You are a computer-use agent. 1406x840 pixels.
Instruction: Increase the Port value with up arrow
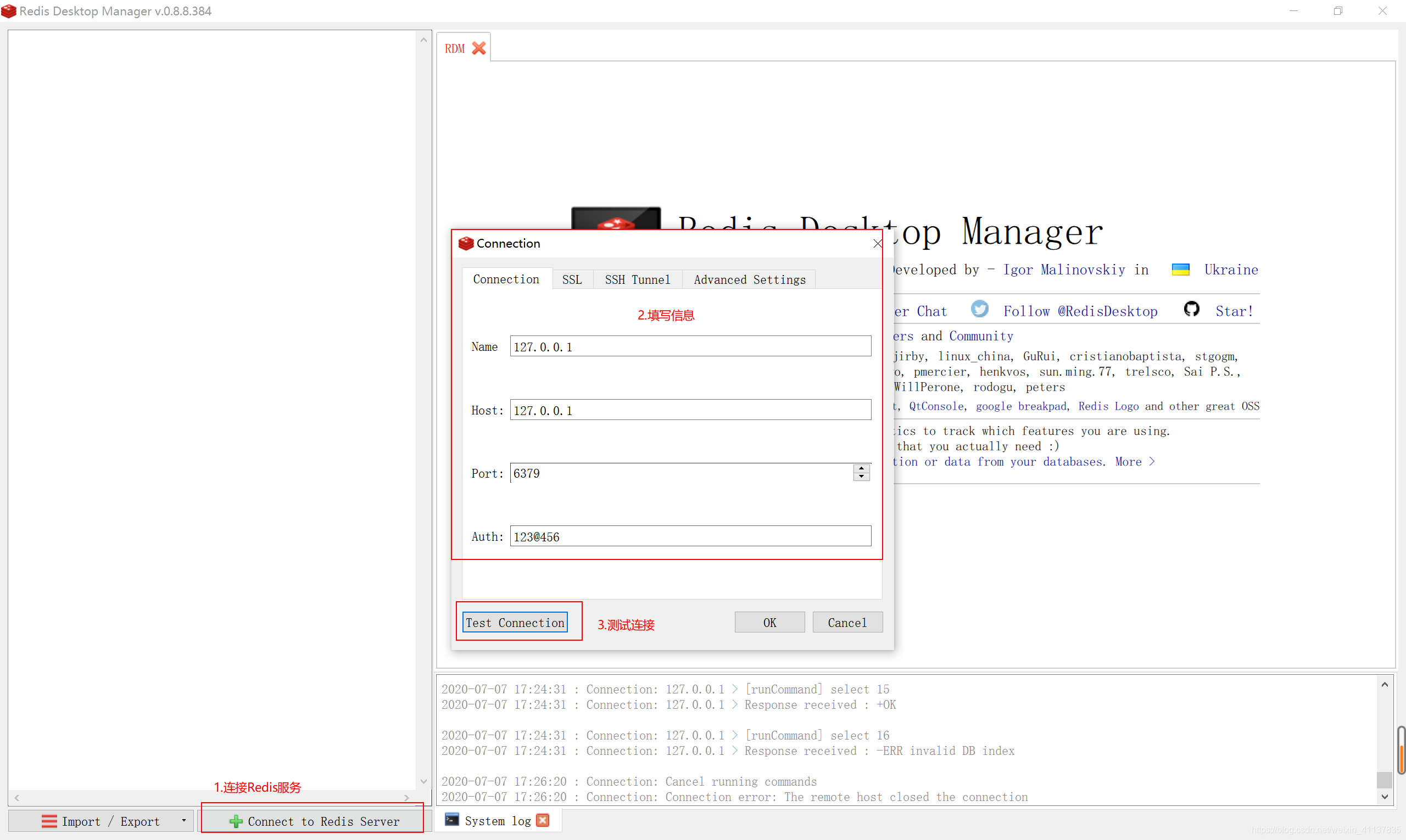point(861,468)
